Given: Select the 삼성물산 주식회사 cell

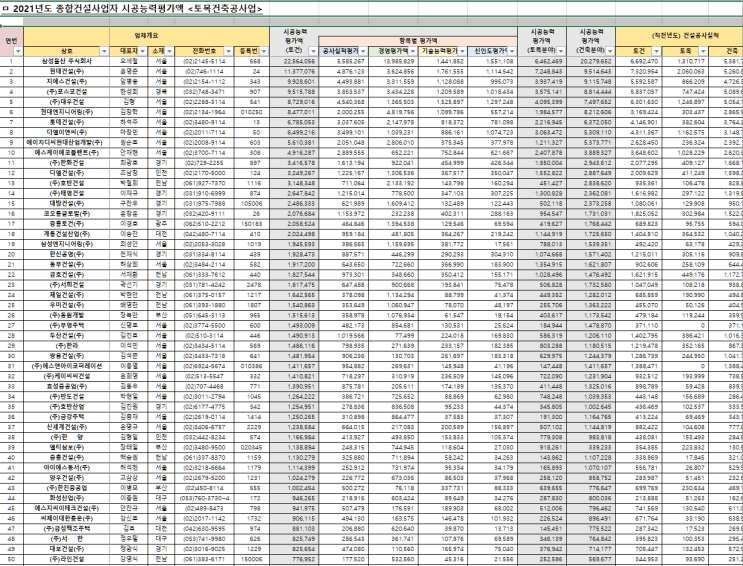Looking at the screenshot, I should 66,61.
